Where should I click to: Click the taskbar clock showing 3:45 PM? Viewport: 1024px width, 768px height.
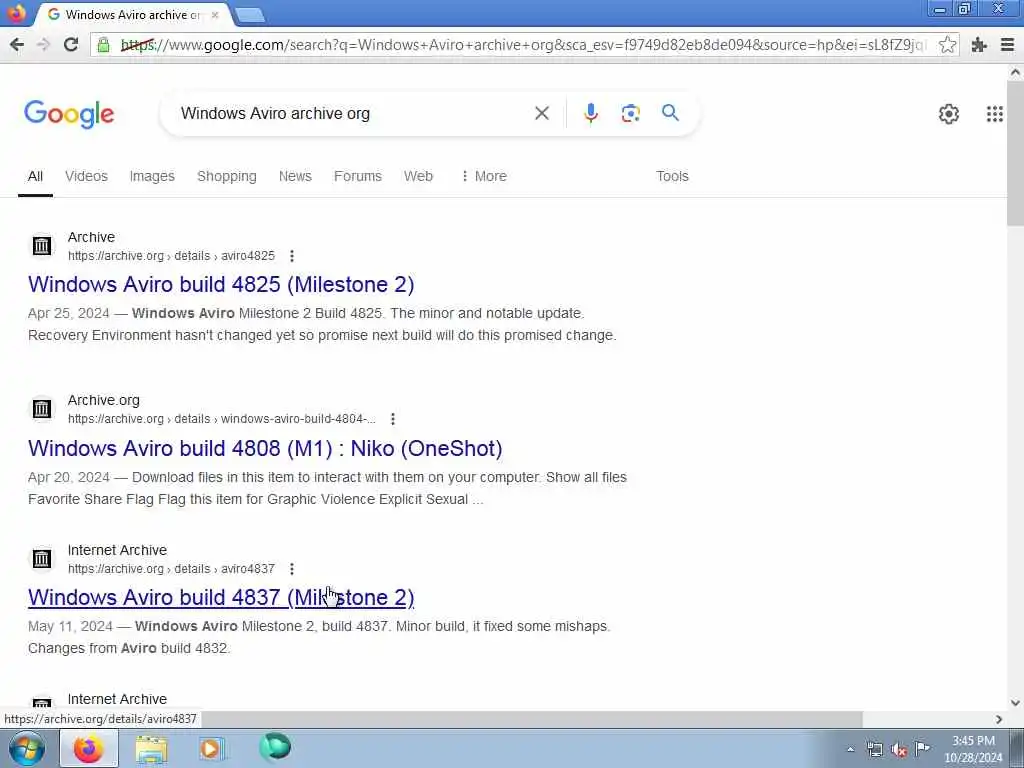click(973, 749)
